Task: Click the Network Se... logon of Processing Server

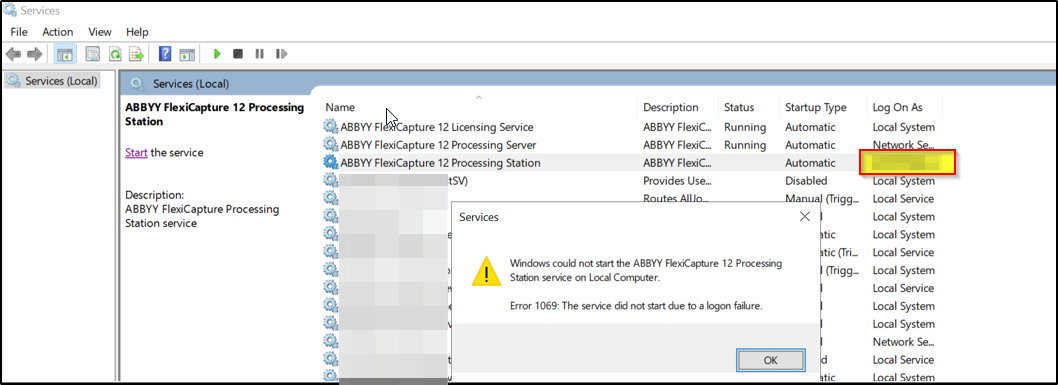Action: pyautogui.click(x=903, y=144)
